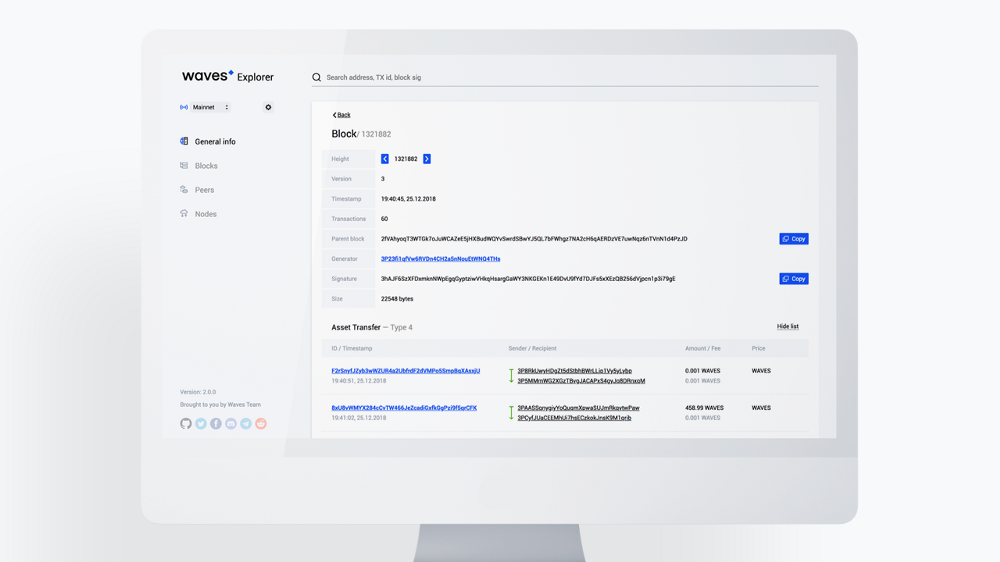This screenshot has width=1000, height=562.
Task: Open the Twitter social link icon
Action: 201,424
